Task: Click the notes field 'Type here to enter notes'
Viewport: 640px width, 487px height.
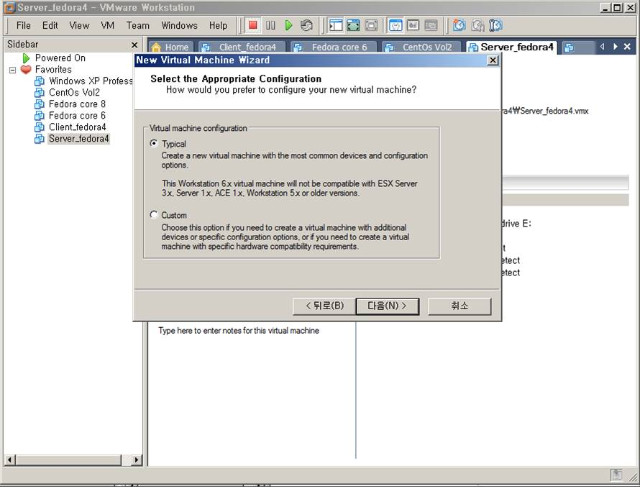Action: click(x=239, y=331)
